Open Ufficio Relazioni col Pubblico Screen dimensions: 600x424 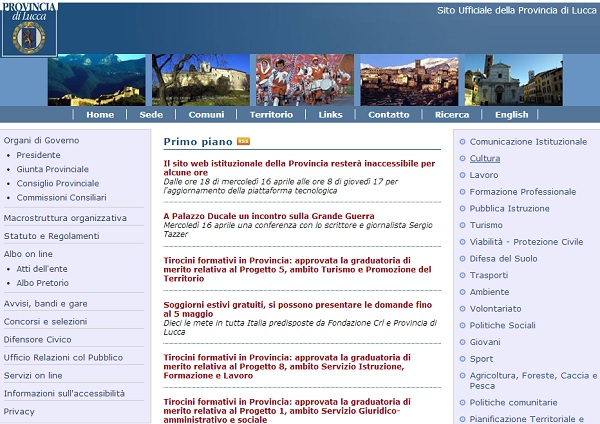tap(63, 358)
